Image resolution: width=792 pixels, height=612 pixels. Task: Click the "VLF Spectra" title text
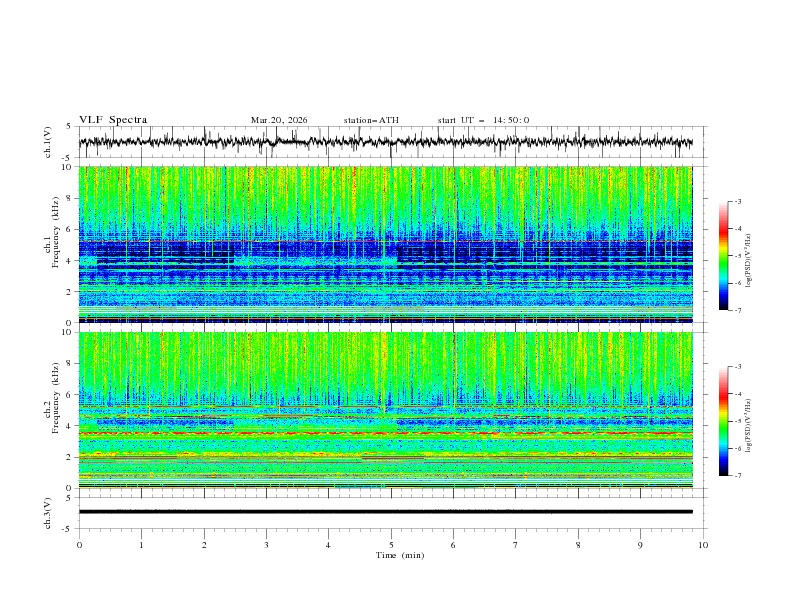click(113, 120)
